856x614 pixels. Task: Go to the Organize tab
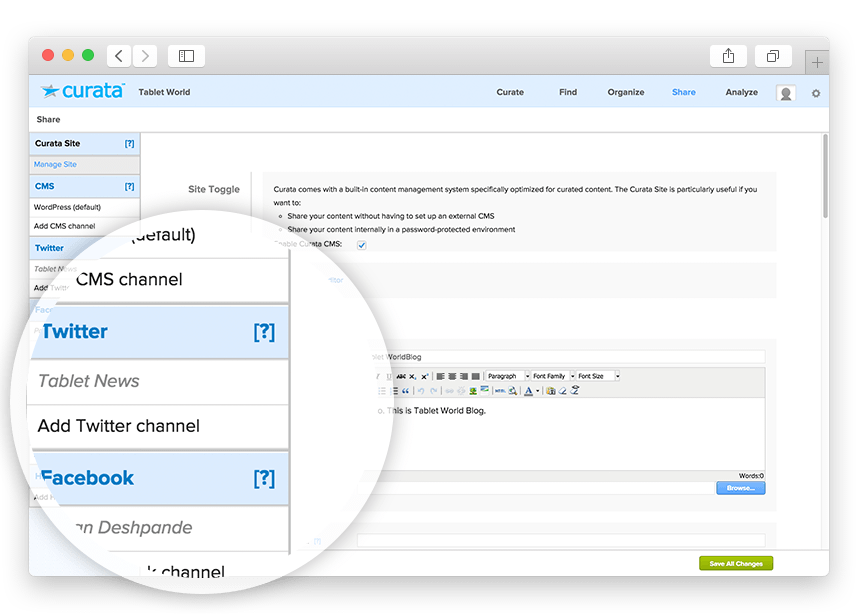(625, 92)
